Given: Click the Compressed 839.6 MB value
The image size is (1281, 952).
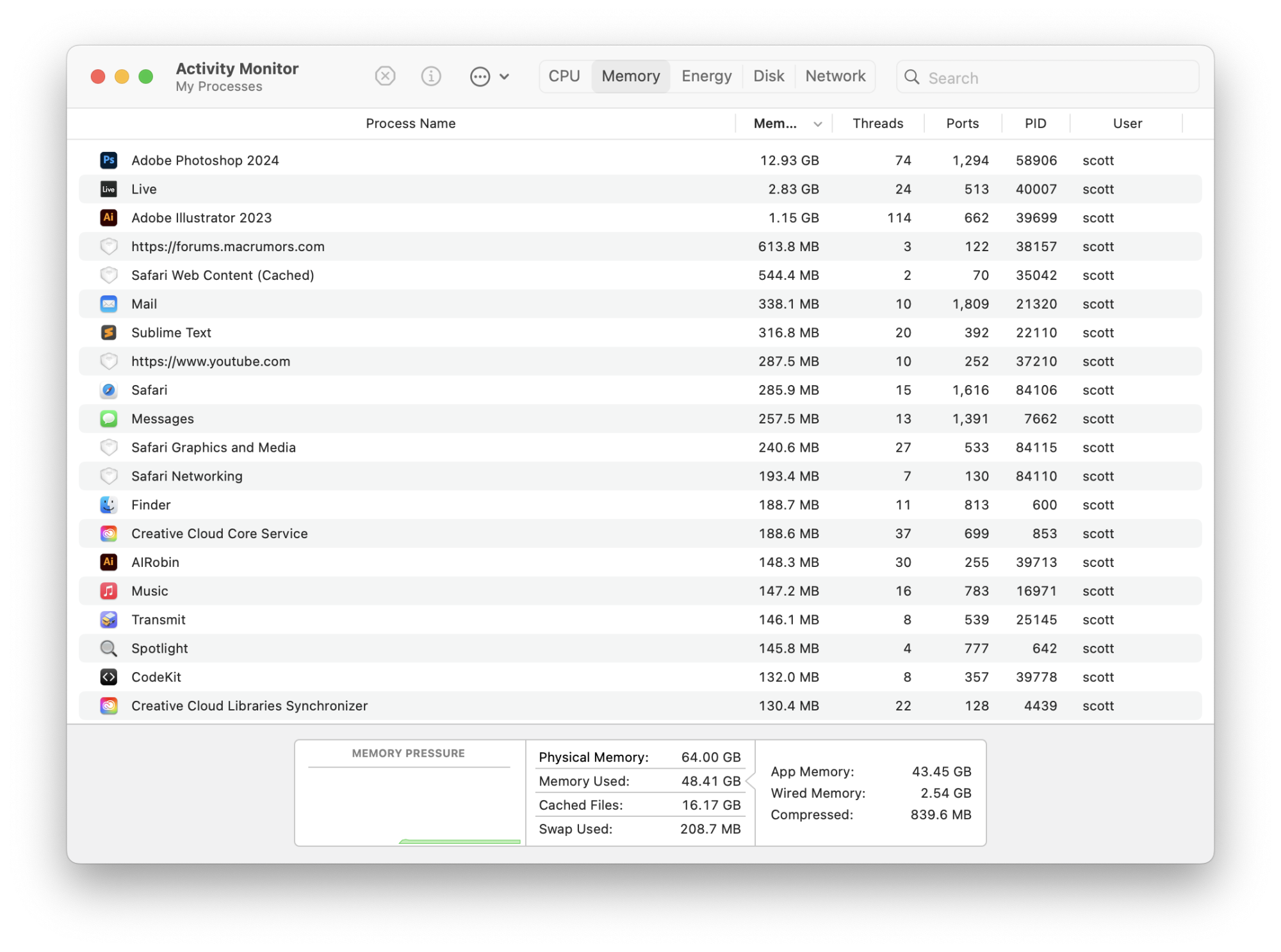Looking at the screenshot, I should [x=941, y=814].
